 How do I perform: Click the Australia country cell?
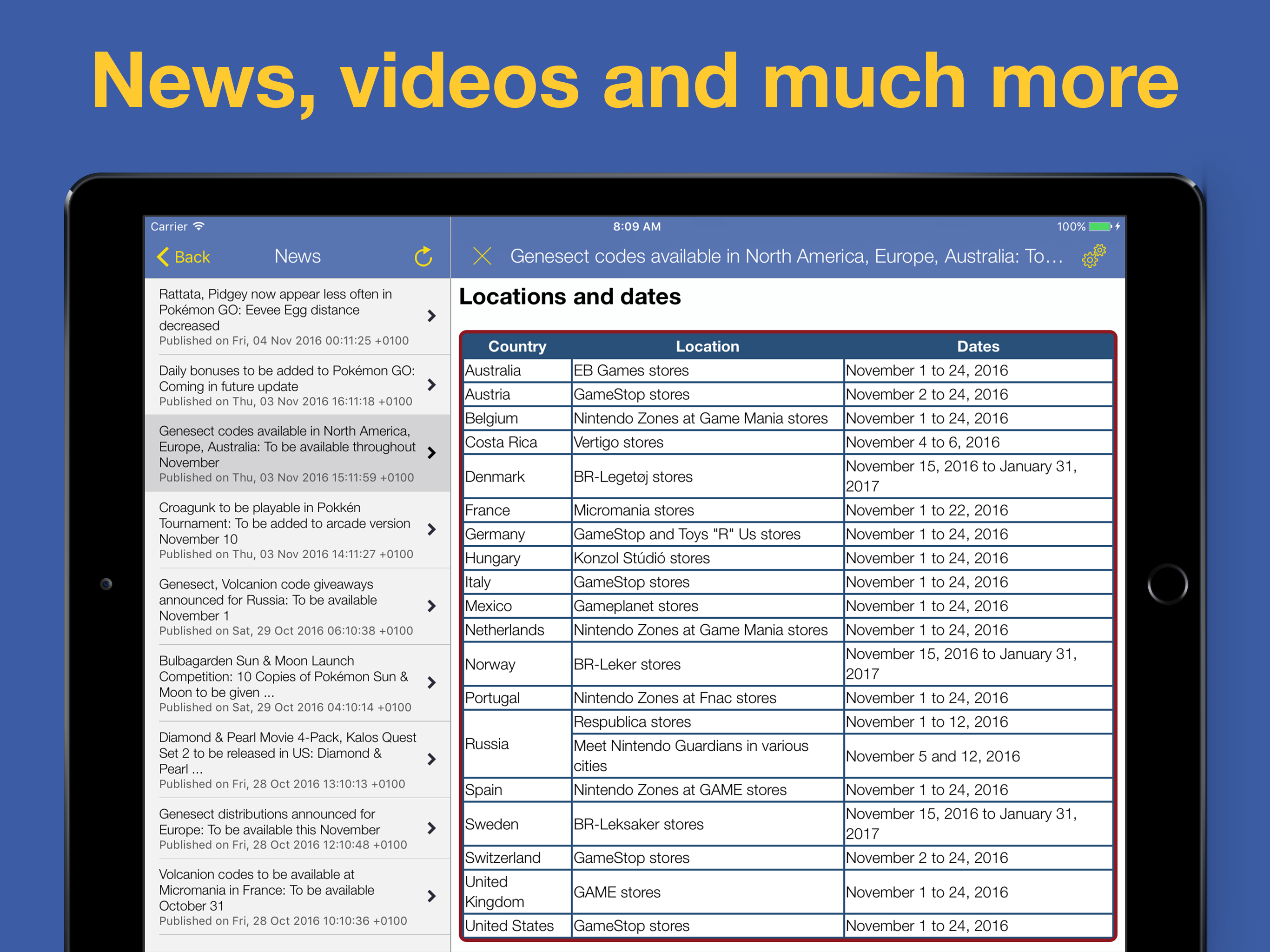tap(517, 370)
